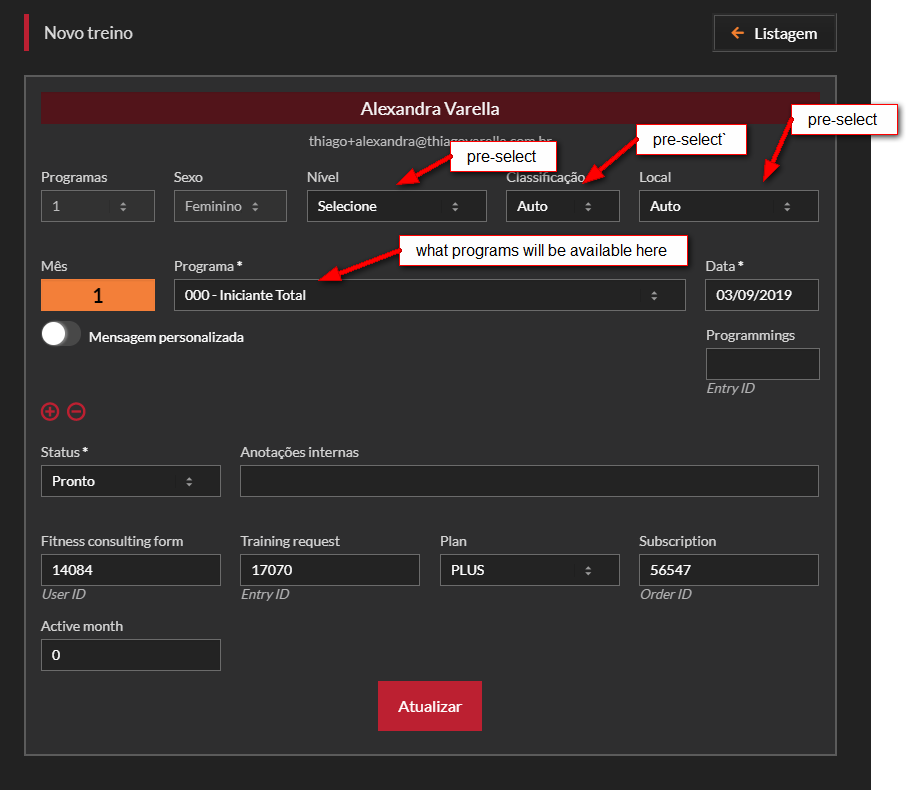Click the Data field with 03/09/2019
908x790 pixels.
(761, 295)
